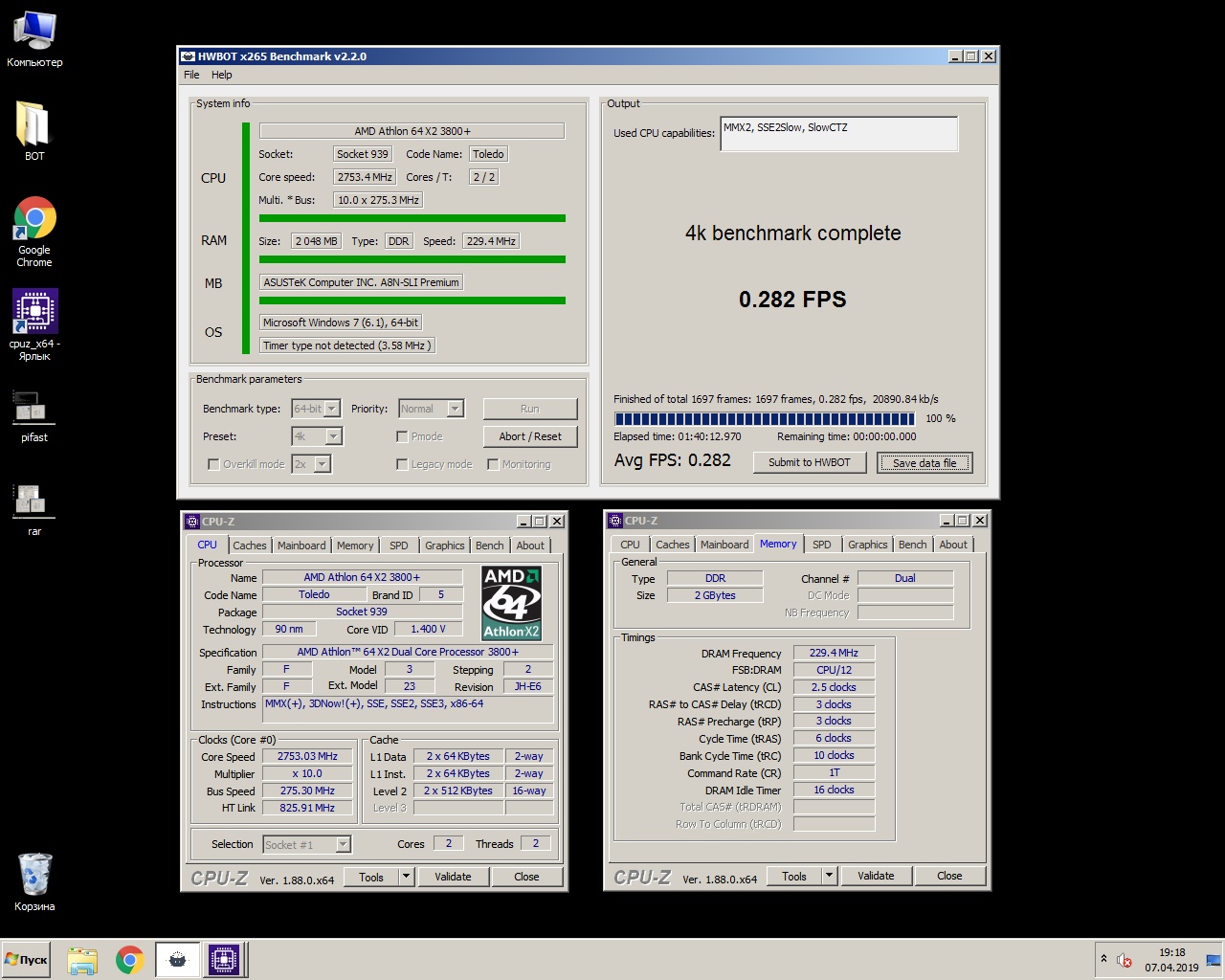Click the Run button
The height and width of the screenshot is (980, 1225).
pyautogui.click(x=530, y=409)
